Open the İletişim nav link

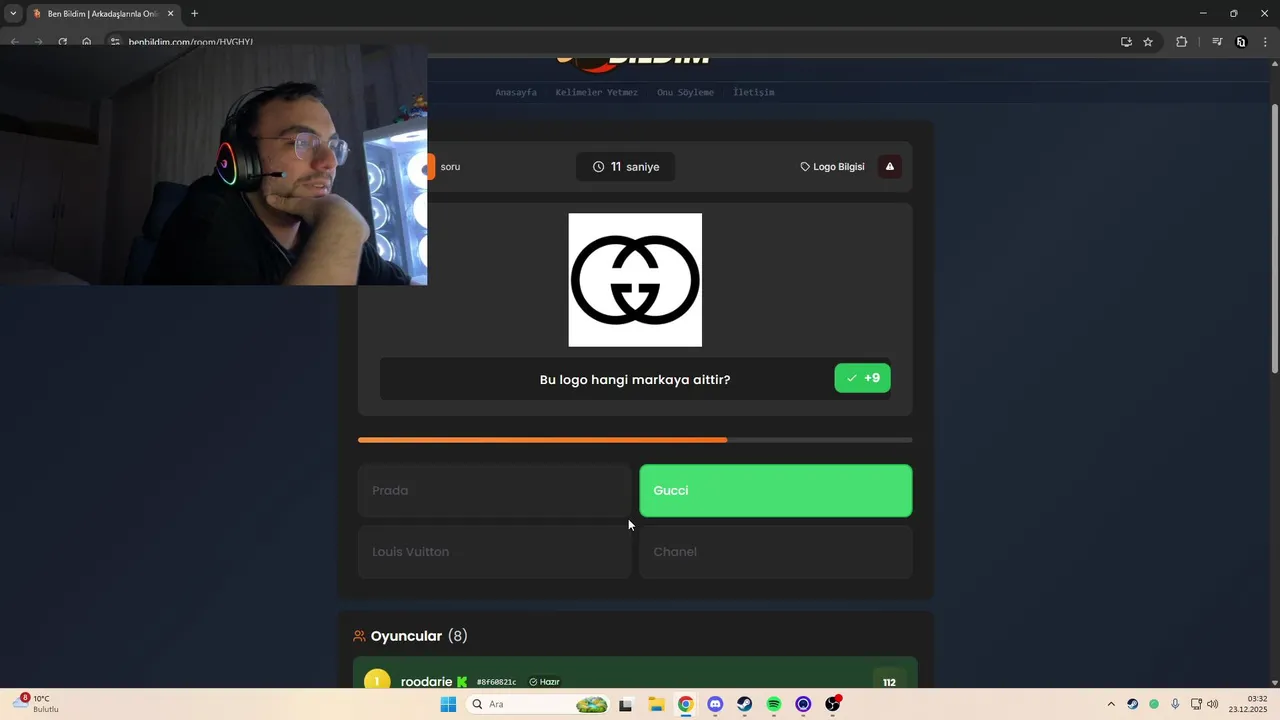click(754, 92)
